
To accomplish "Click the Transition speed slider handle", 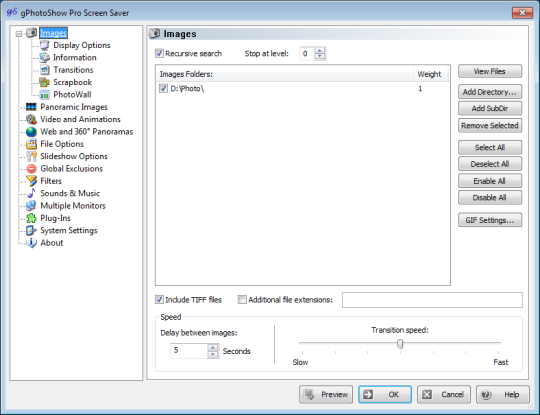I will (x=400, y=344).
